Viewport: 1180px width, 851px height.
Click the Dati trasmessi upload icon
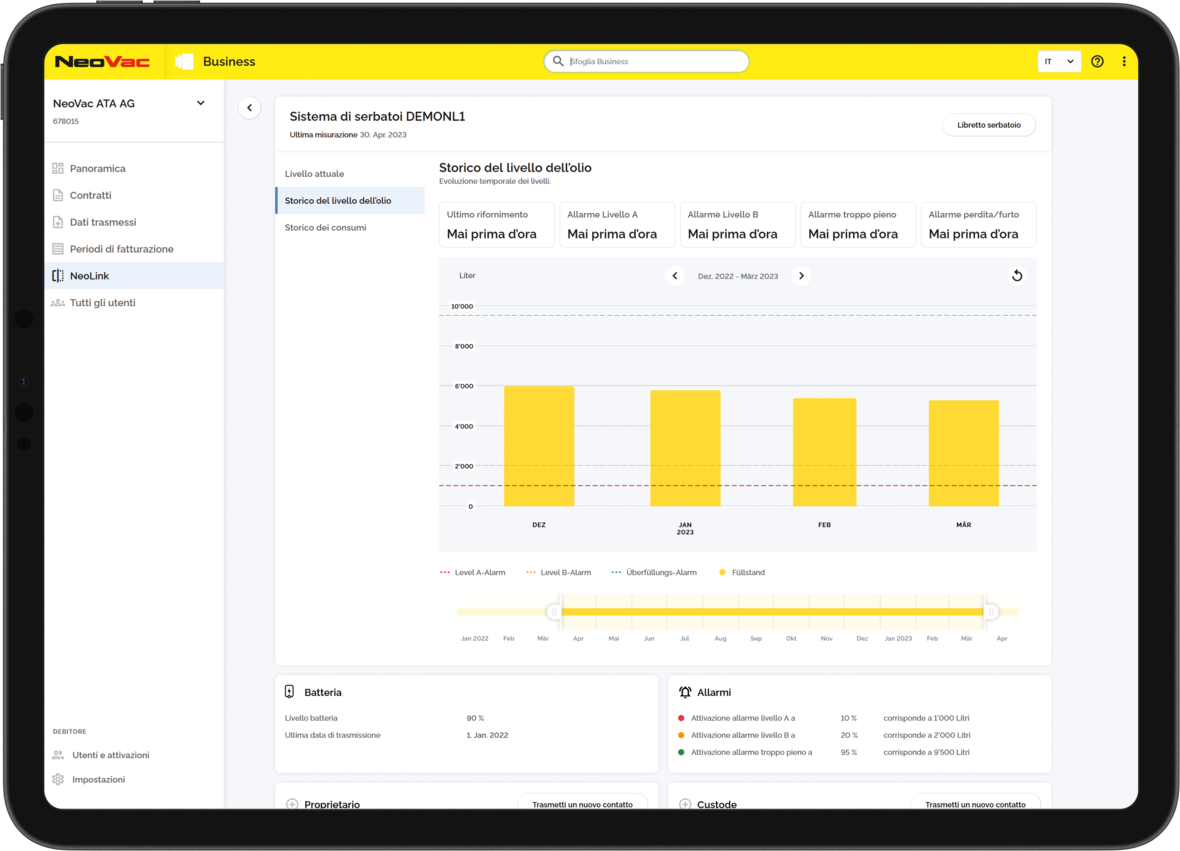(x=58, y=222)
